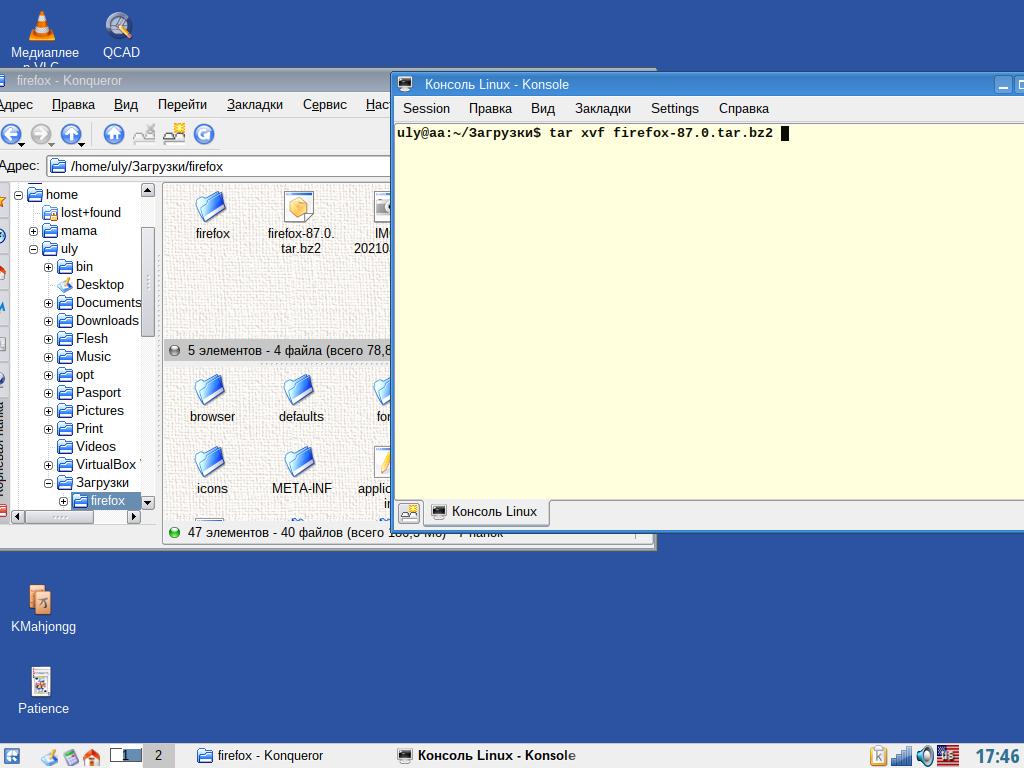
Task: Open Вид menu in Konsole
Action: [543, 108]
